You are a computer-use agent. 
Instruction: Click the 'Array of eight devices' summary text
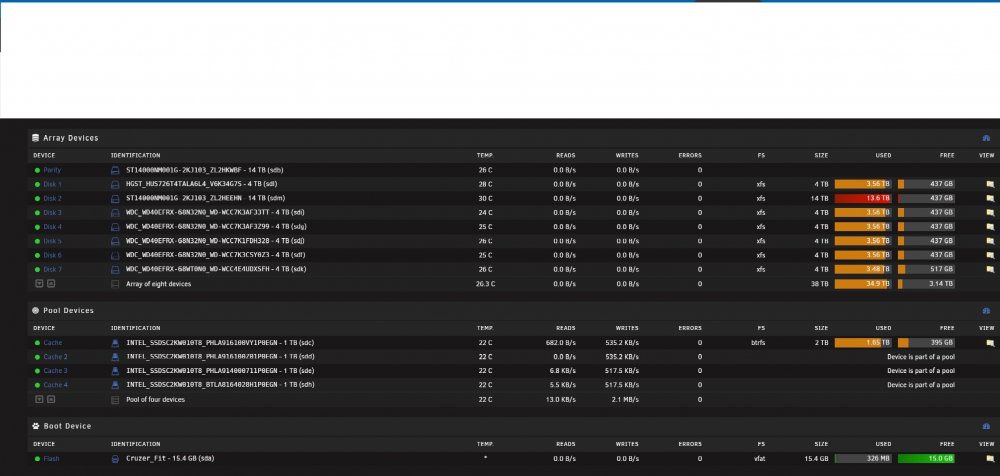click(x=158, y=284)
